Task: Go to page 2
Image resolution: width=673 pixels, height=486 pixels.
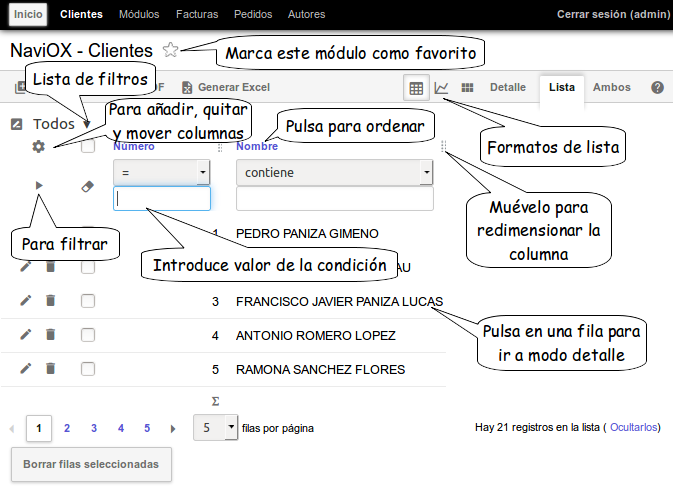Action: (67, 428)
